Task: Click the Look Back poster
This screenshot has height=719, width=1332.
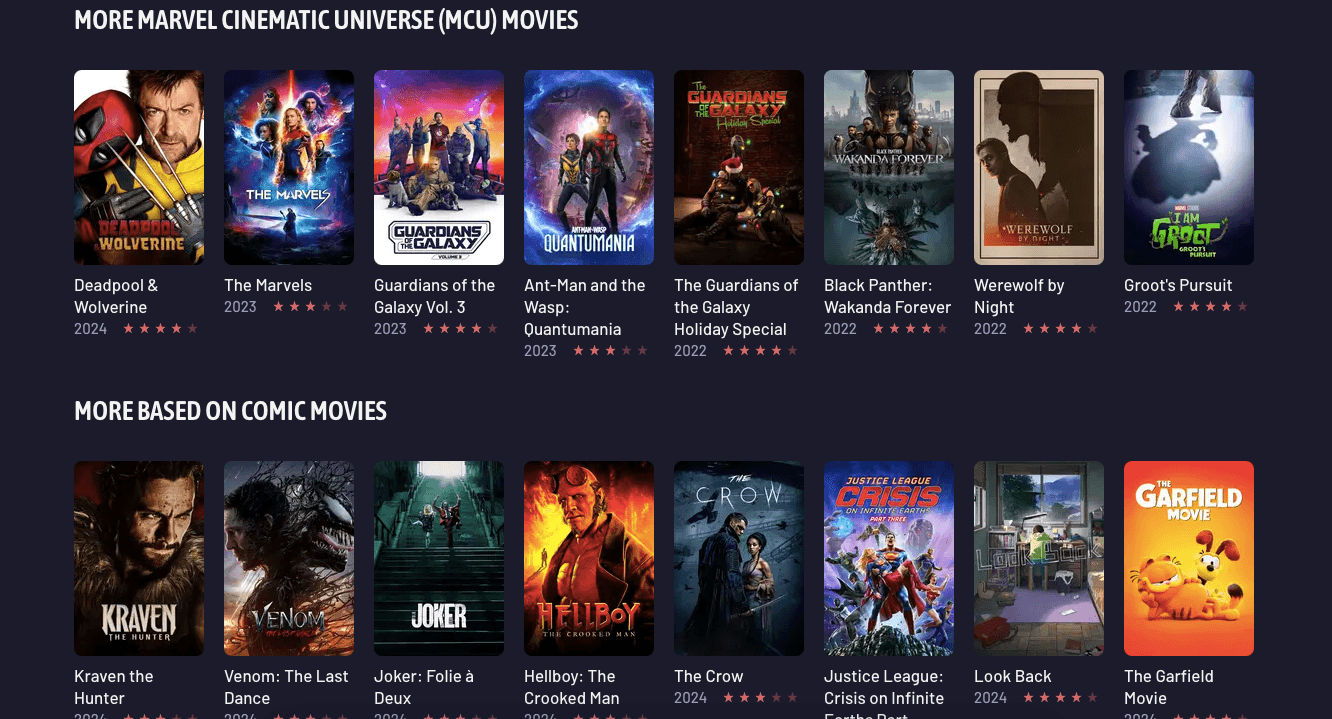Action: 1039,558
